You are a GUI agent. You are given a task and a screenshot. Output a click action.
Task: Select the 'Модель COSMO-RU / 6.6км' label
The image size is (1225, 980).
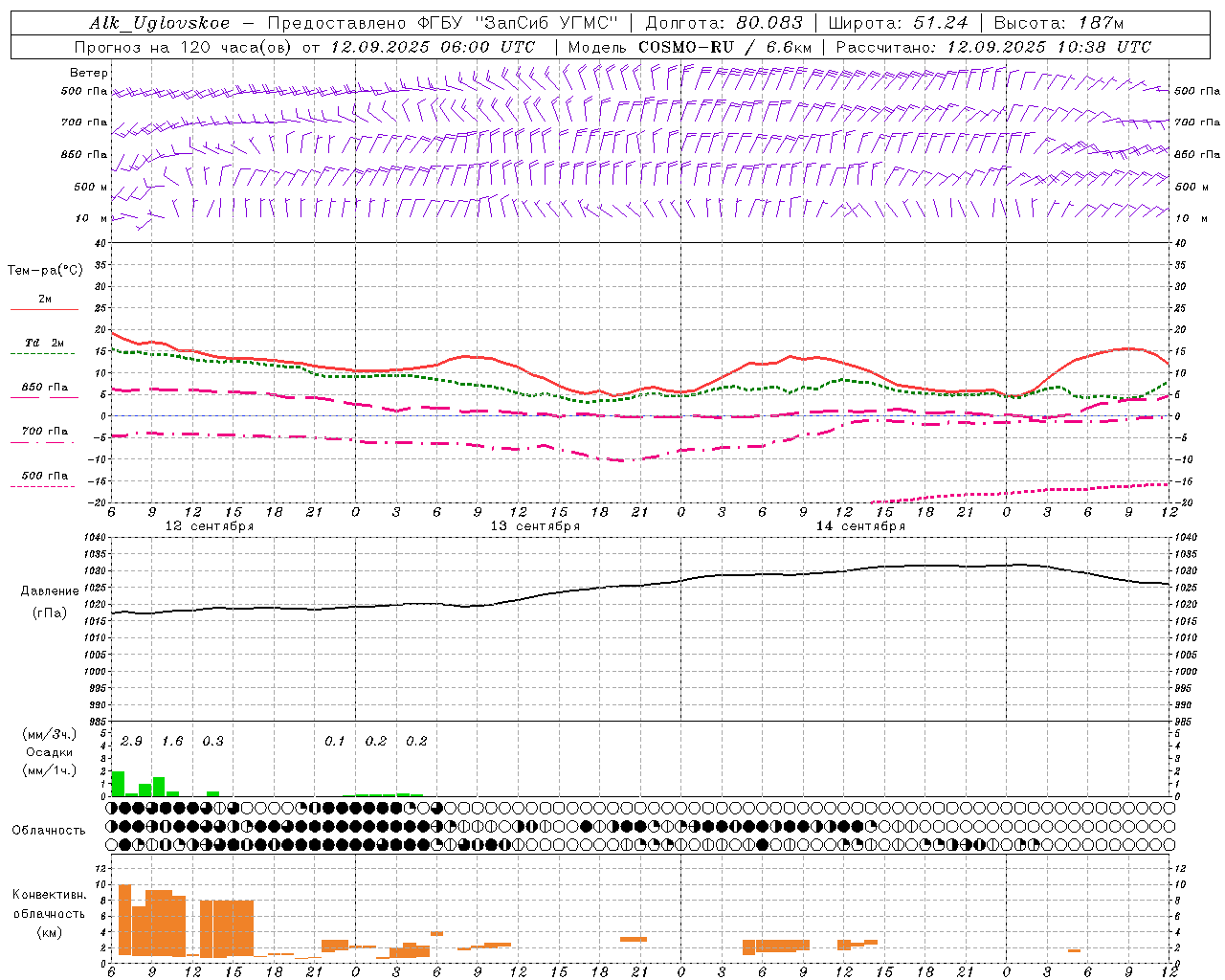click(x=690, y=47)
